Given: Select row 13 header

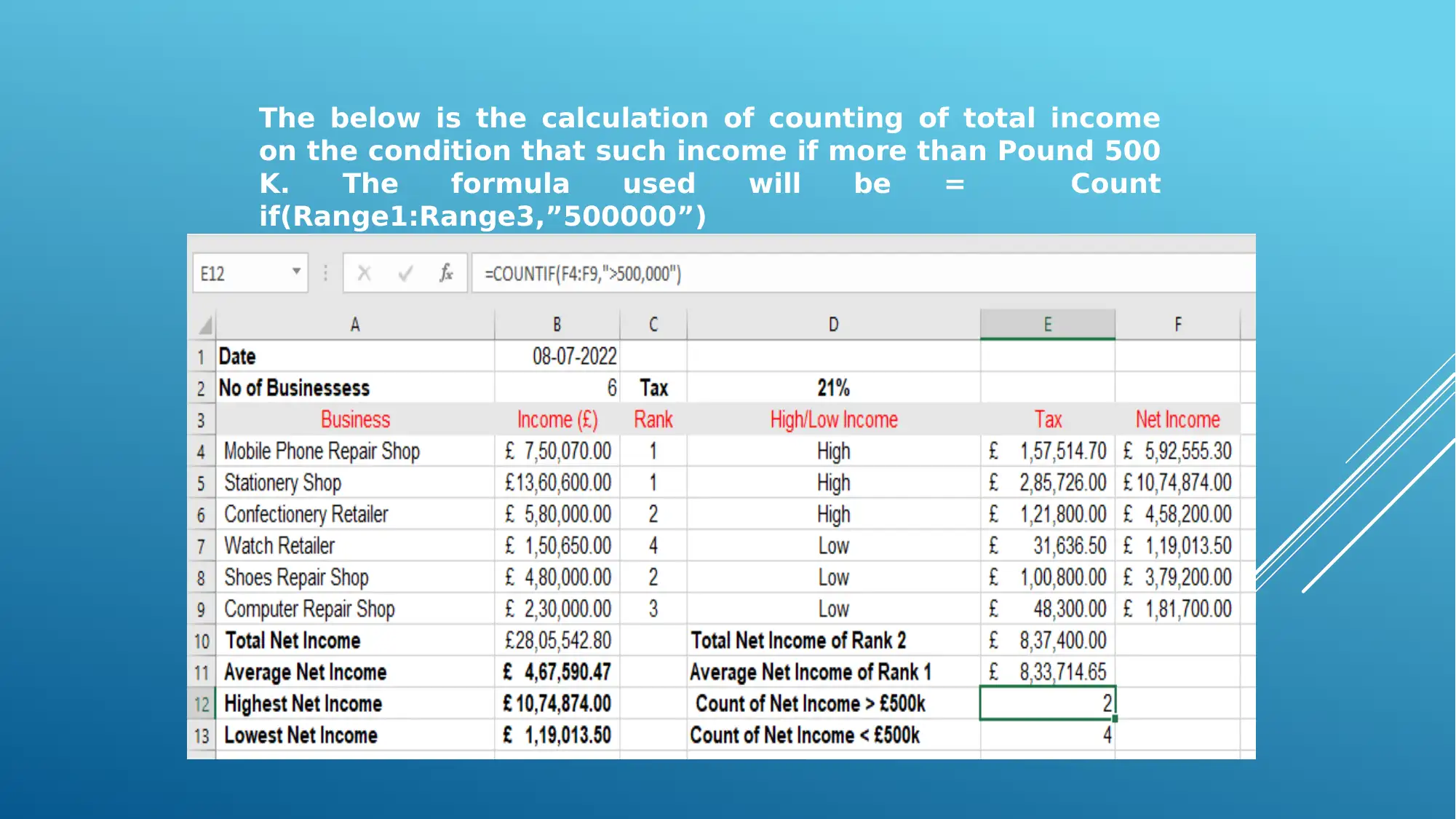Looking at the screenshot, I should click(x=202, y=736).
